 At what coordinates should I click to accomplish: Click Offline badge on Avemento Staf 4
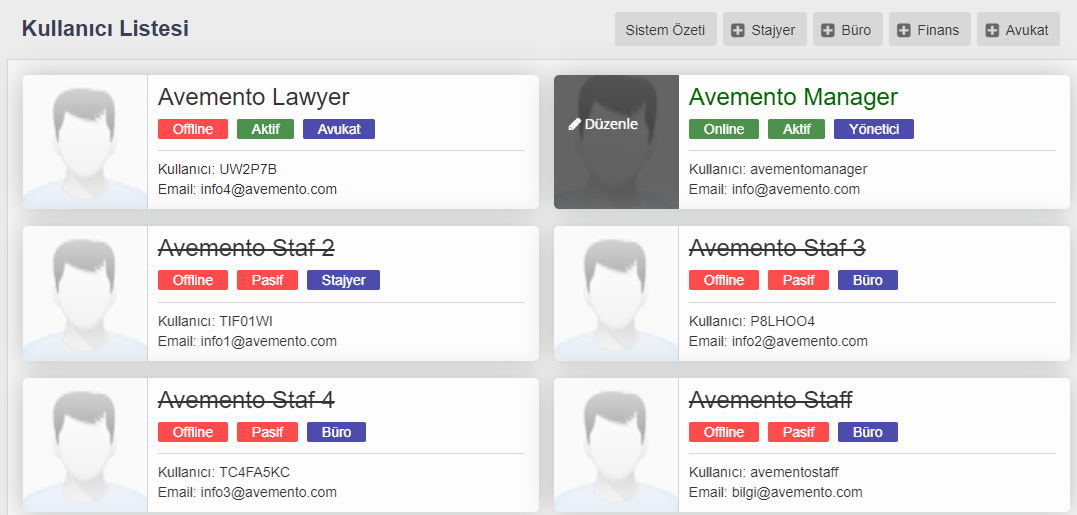coord(193,432)
